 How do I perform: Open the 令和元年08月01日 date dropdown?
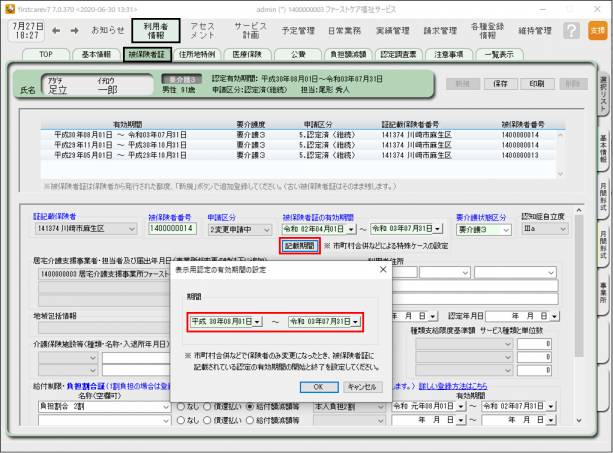pos(461,406)
